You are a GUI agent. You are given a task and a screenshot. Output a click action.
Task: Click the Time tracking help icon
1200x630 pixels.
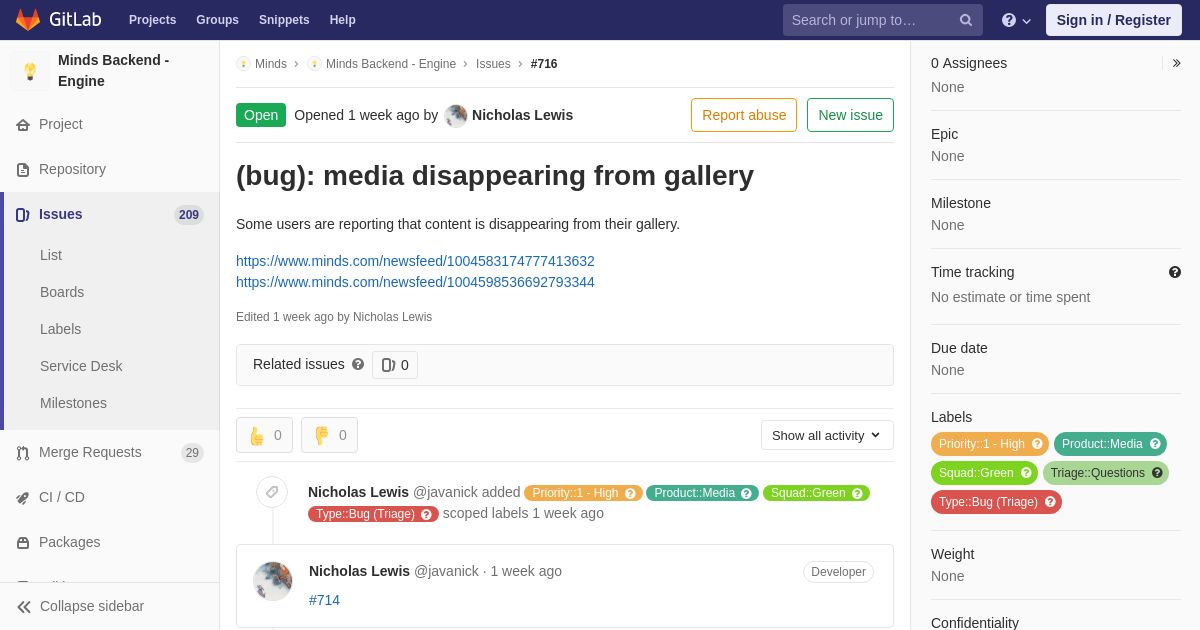point(1175,272)
